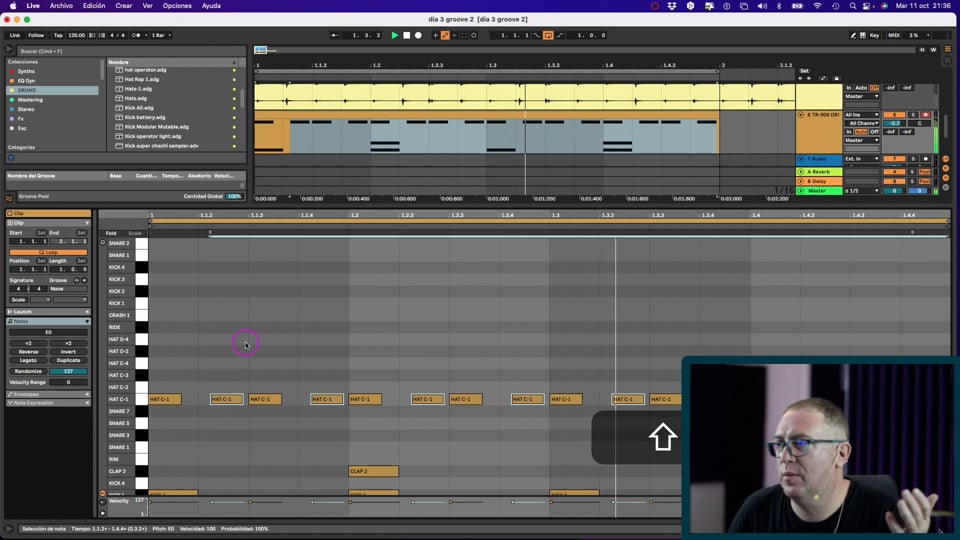The height and width of the screenshot is (540, 960).
Task: Click the Duplicate button
Action: tap(68, 361)
